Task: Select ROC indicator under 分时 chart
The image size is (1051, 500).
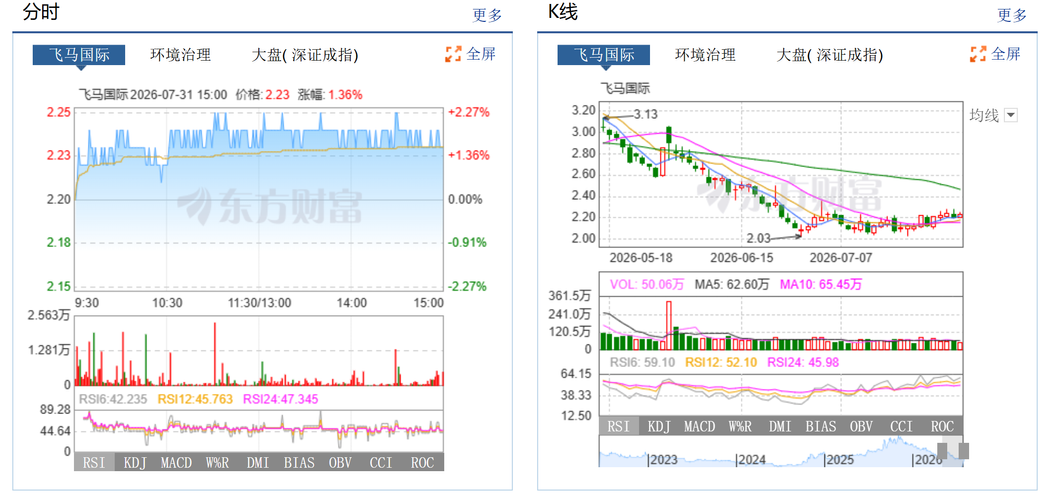Action: click(x=422, y=462)
